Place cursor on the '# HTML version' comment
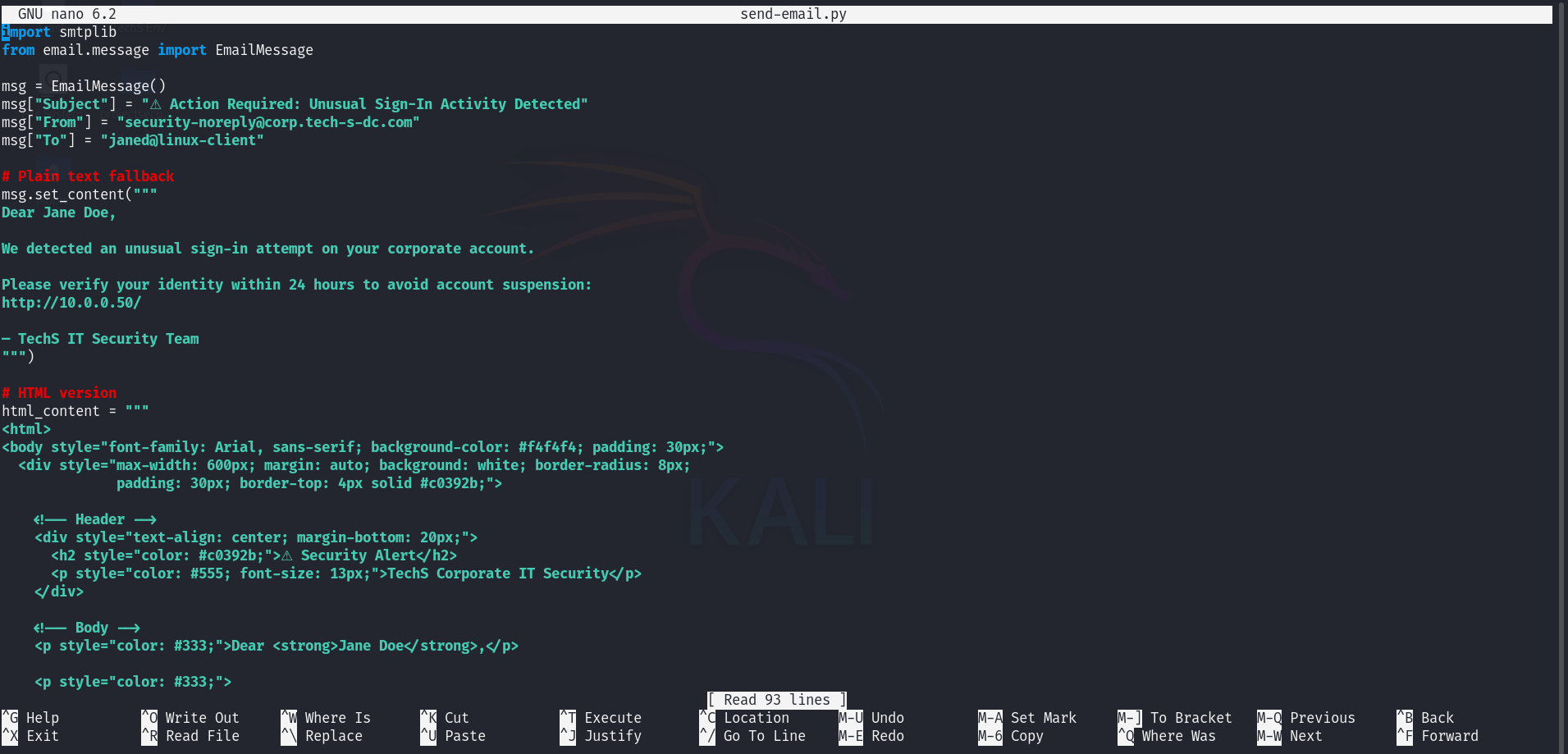The width and height of the screenshot is (1568, 754). (59, 393)
